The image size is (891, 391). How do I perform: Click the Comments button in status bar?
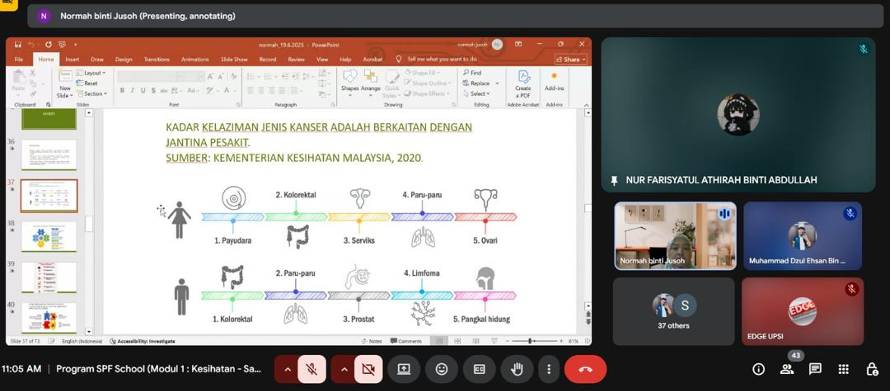406,341
